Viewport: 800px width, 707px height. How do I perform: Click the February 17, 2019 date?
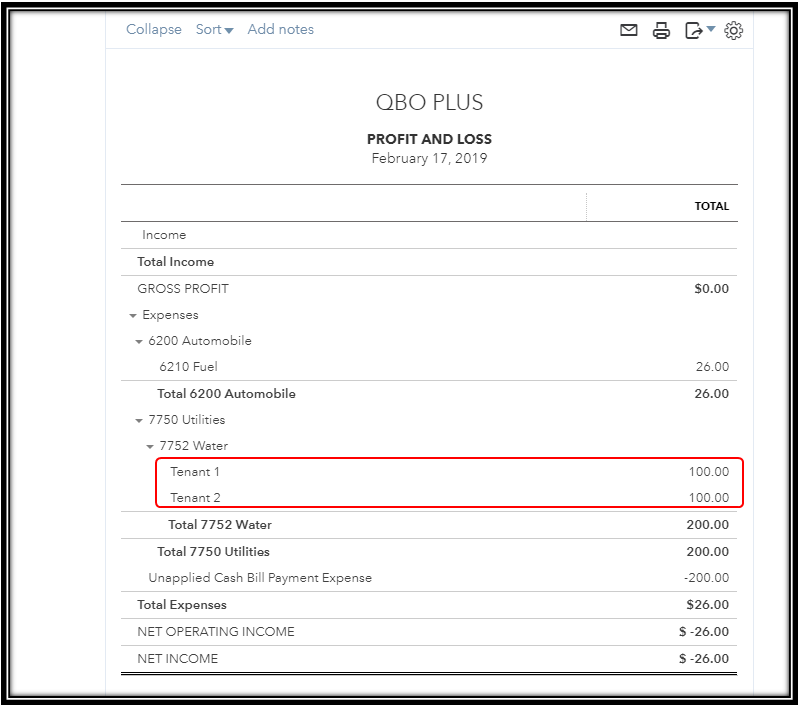[430, 159]
